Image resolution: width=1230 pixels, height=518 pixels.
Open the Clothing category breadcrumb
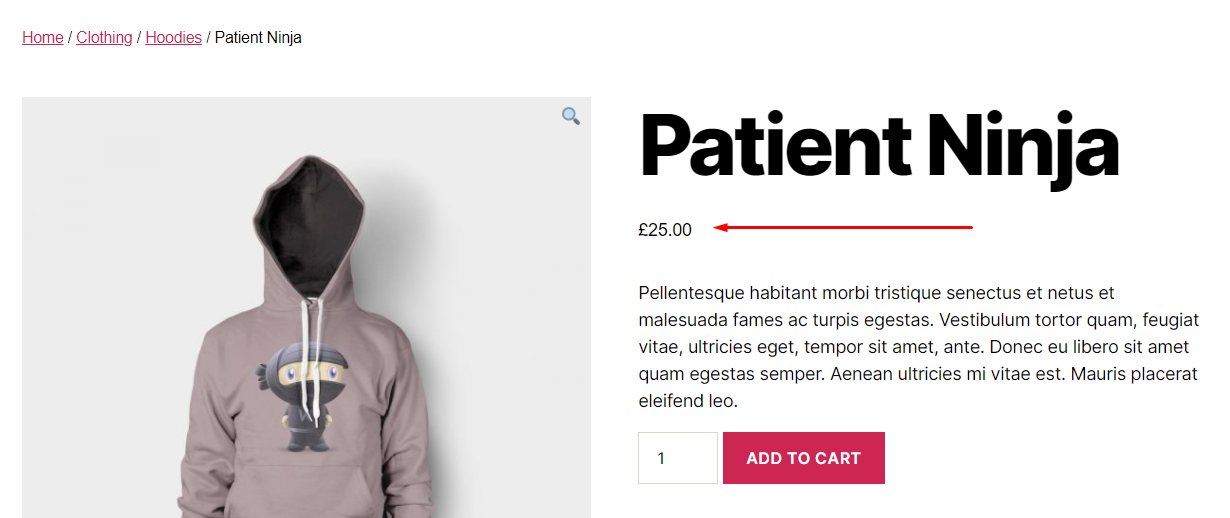(104, 38)
